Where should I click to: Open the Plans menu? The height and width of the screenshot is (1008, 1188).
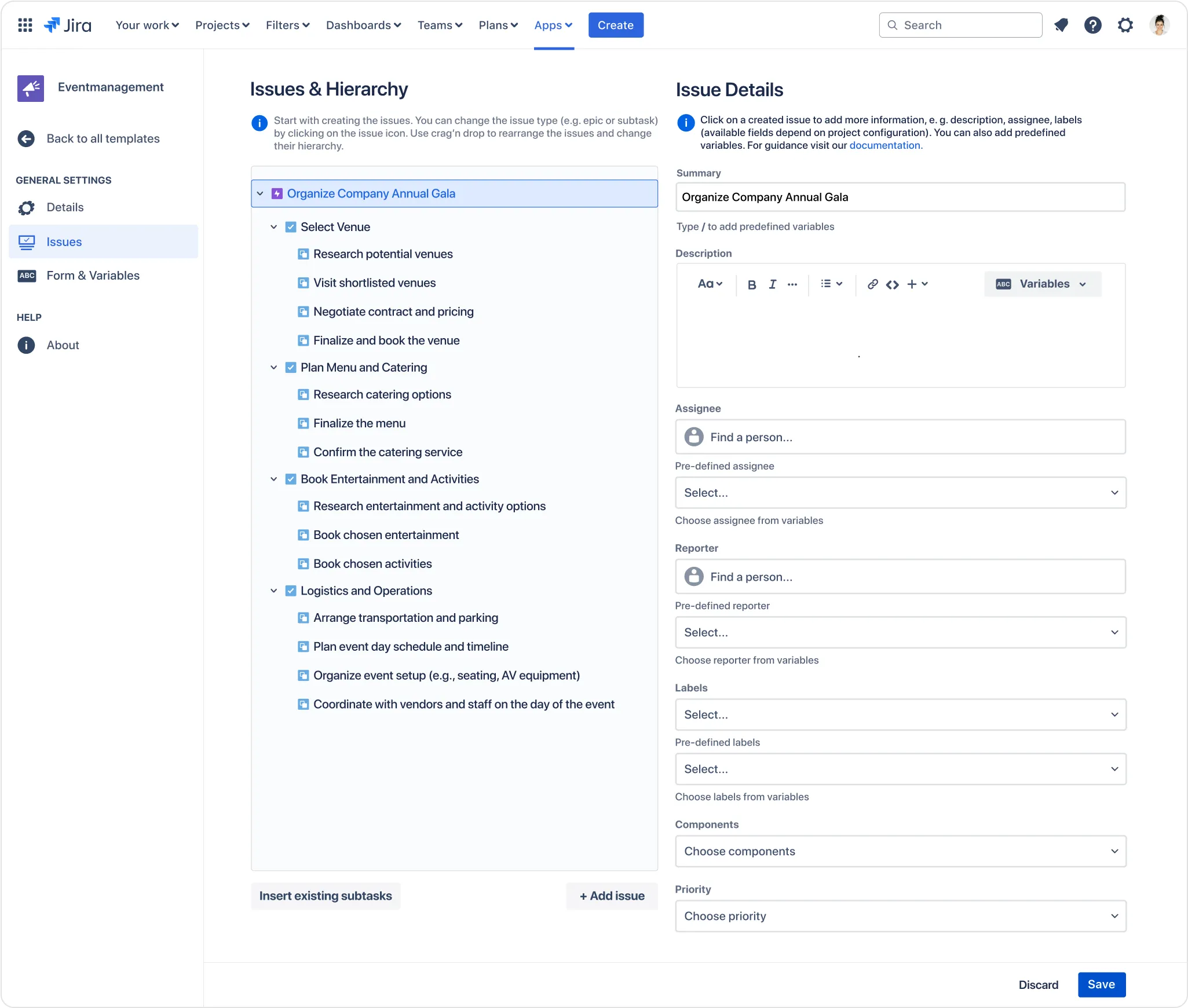coord(498,25)
